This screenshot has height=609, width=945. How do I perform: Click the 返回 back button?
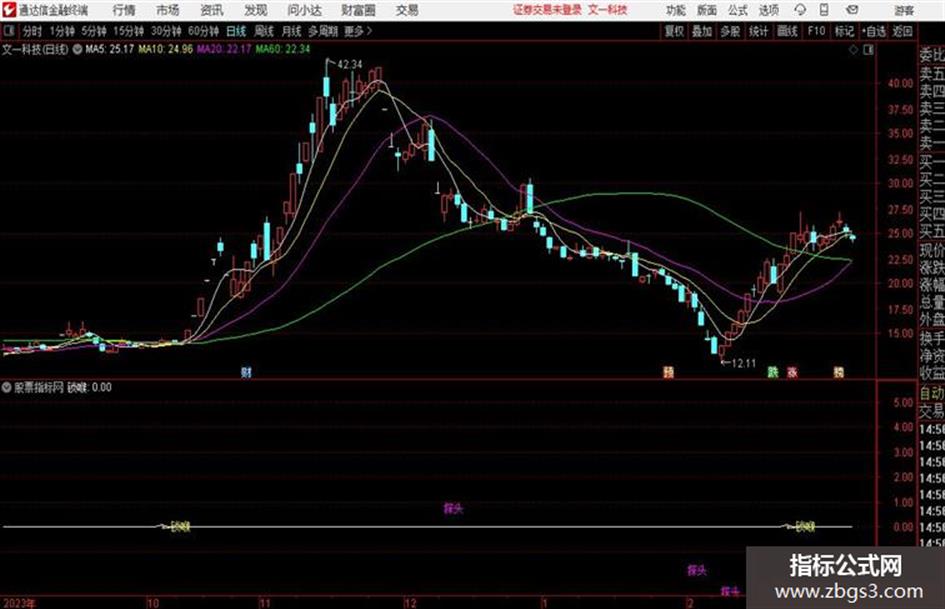902,31
